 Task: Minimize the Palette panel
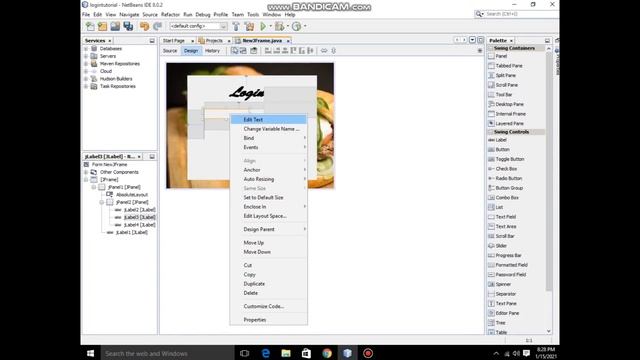point(547,41)
